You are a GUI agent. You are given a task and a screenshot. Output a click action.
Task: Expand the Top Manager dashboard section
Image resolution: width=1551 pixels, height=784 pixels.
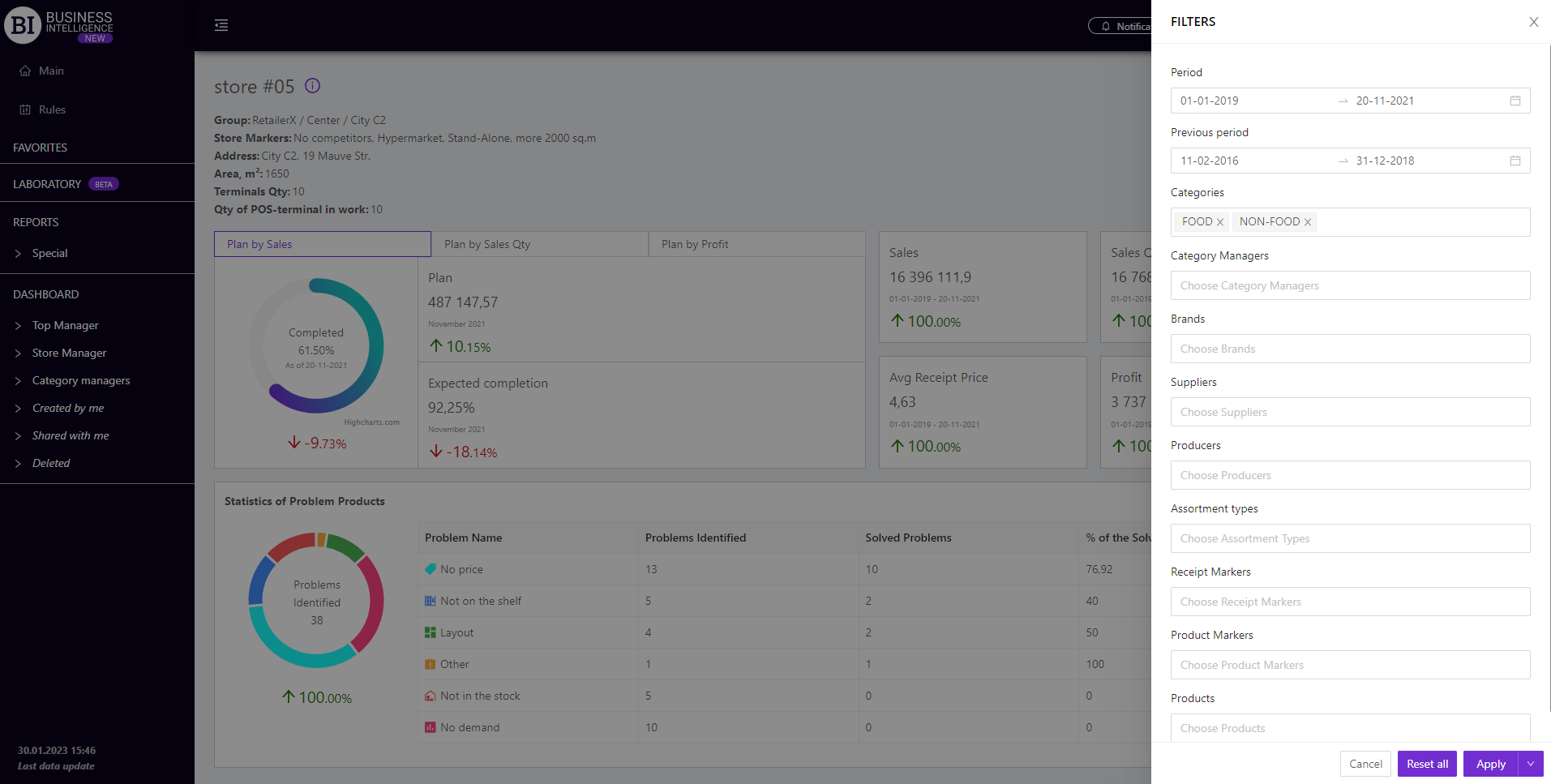(x=18, y=326)
